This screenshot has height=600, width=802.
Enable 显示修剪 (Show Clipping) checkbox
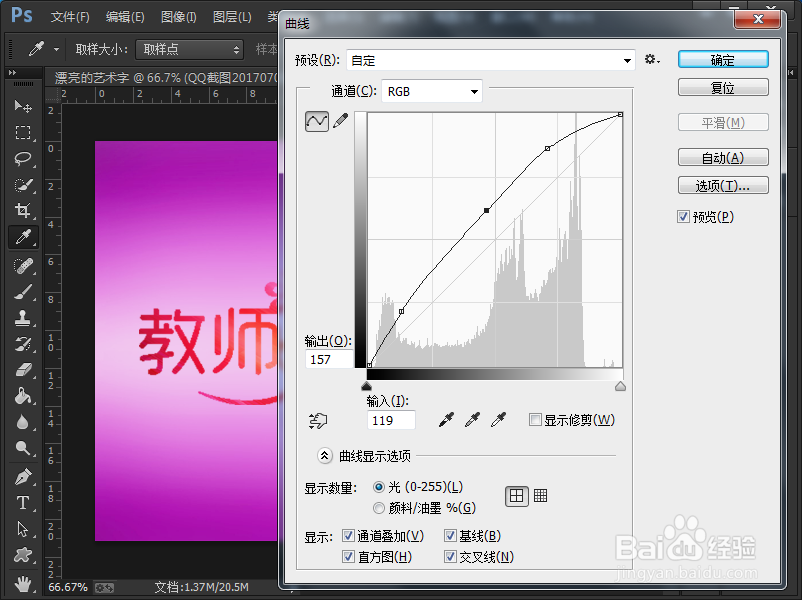(536, 420)
